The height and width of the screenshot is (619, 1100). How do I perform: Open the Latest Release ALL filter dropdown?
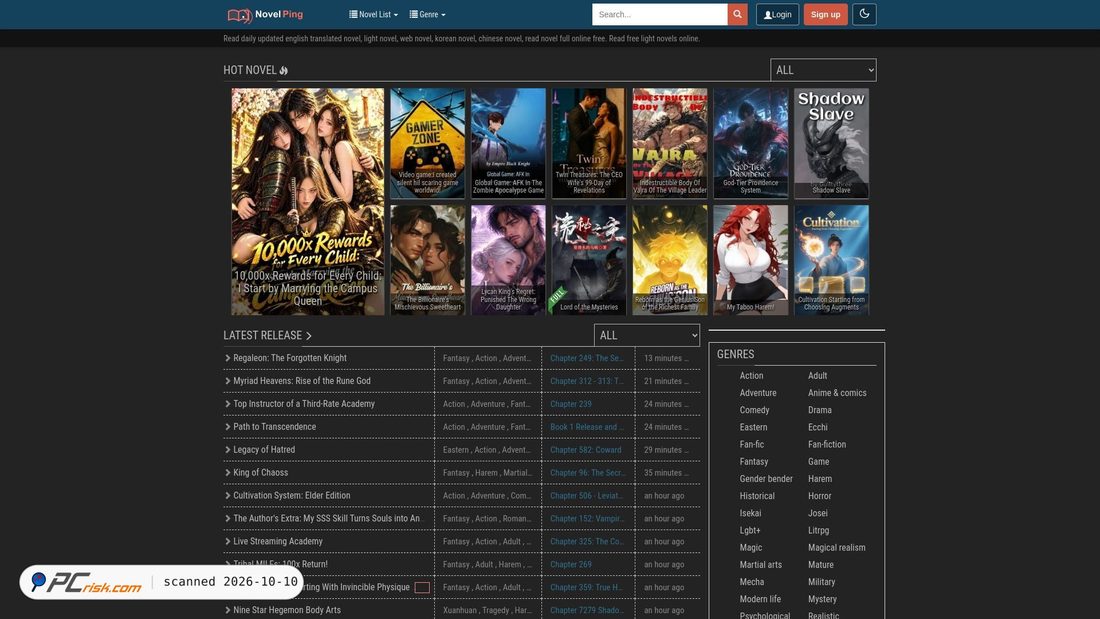pyautogui.click(x=647, y=335)
